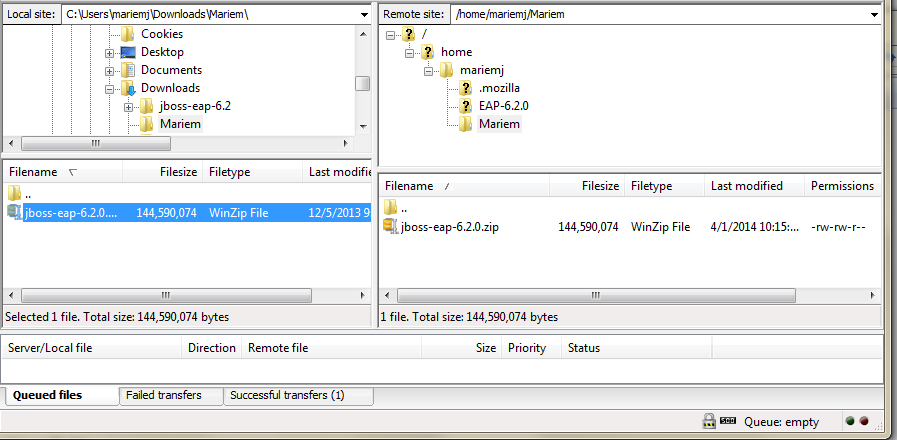Select the Documents icon in local tree

pos(128,70)
